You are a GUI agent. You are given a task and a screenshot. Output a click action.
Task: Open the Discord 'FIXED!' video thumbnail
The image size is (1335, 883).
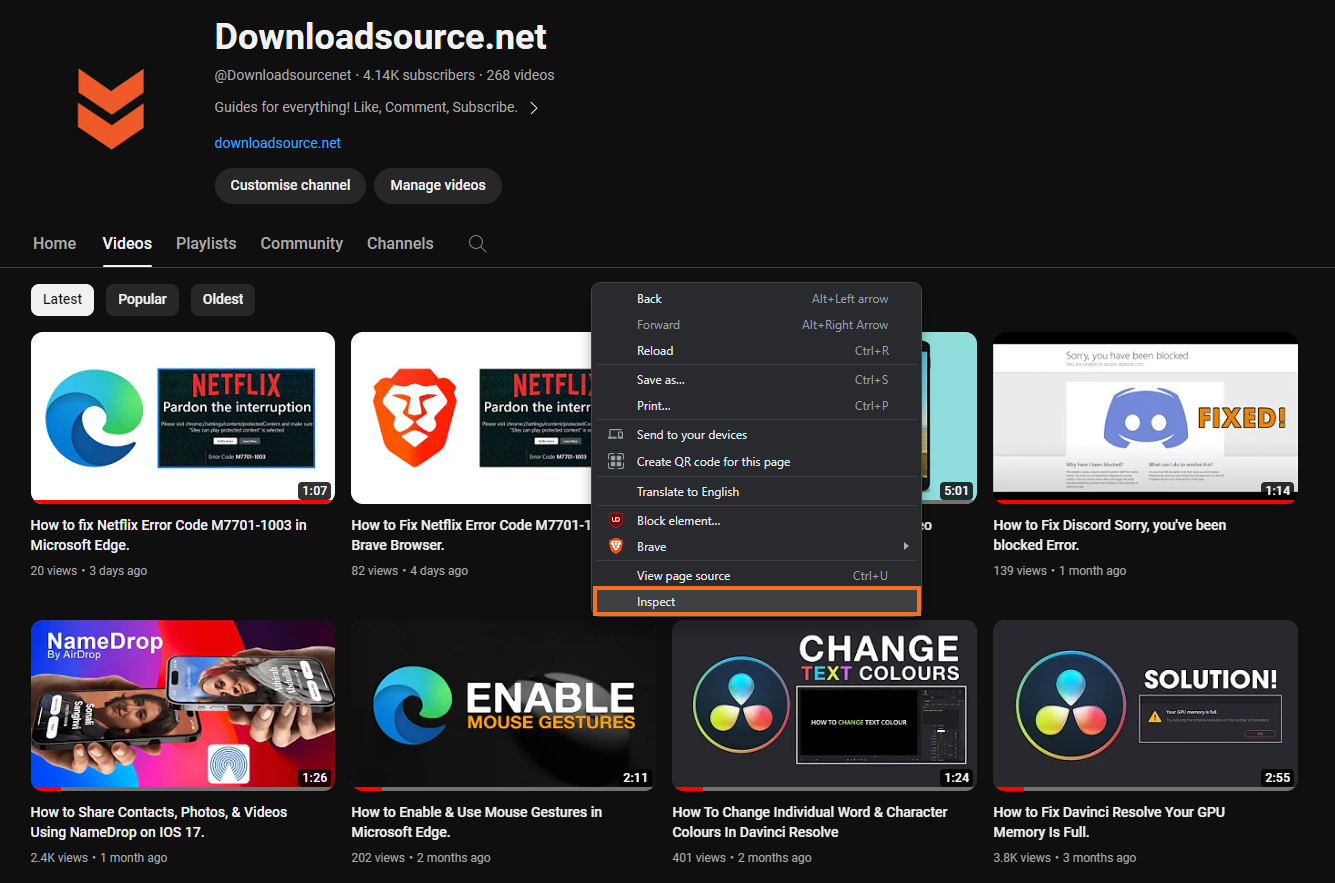[x=1145, y=418]
